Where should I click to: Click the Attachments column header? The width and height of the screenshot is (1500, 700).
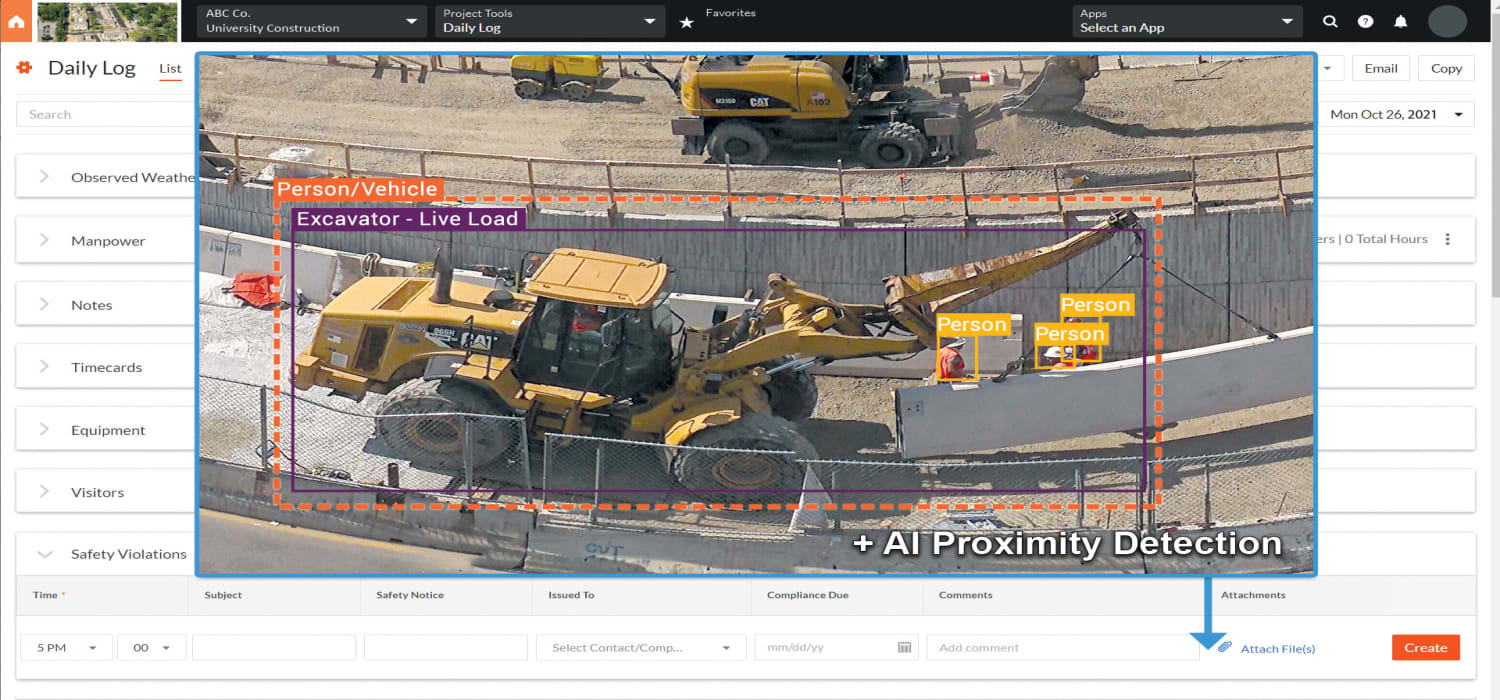(1253, 595)
